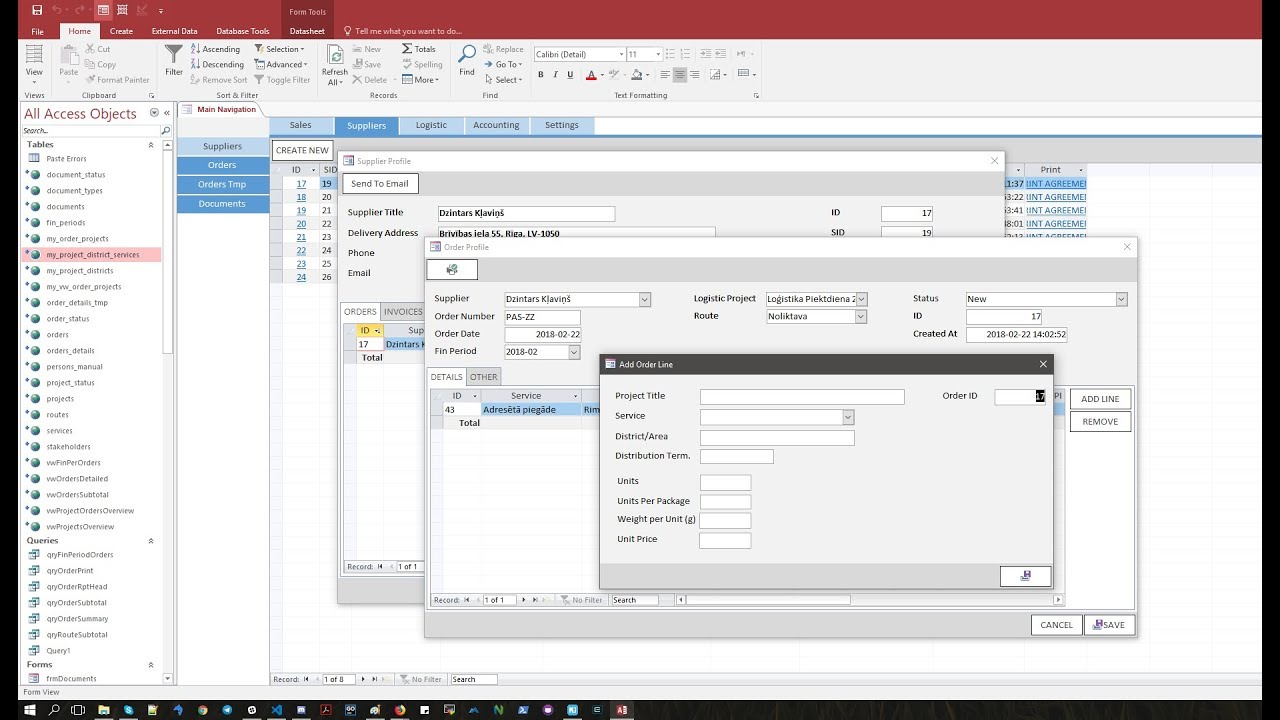Open the Advanced filter dropdown

coord(281,64)
